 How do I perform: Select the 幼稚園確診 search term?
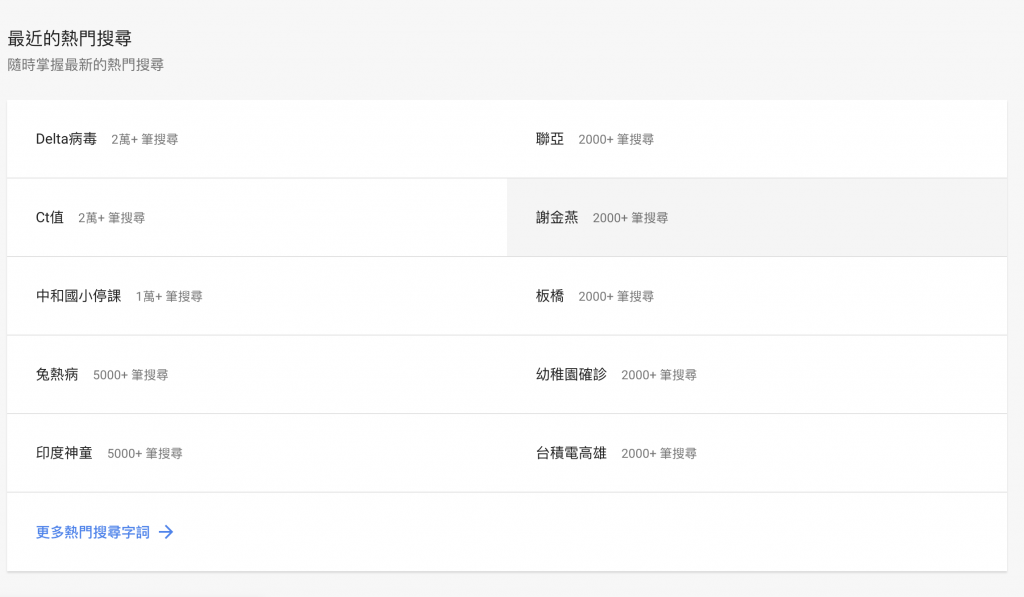tap(571, 374)
